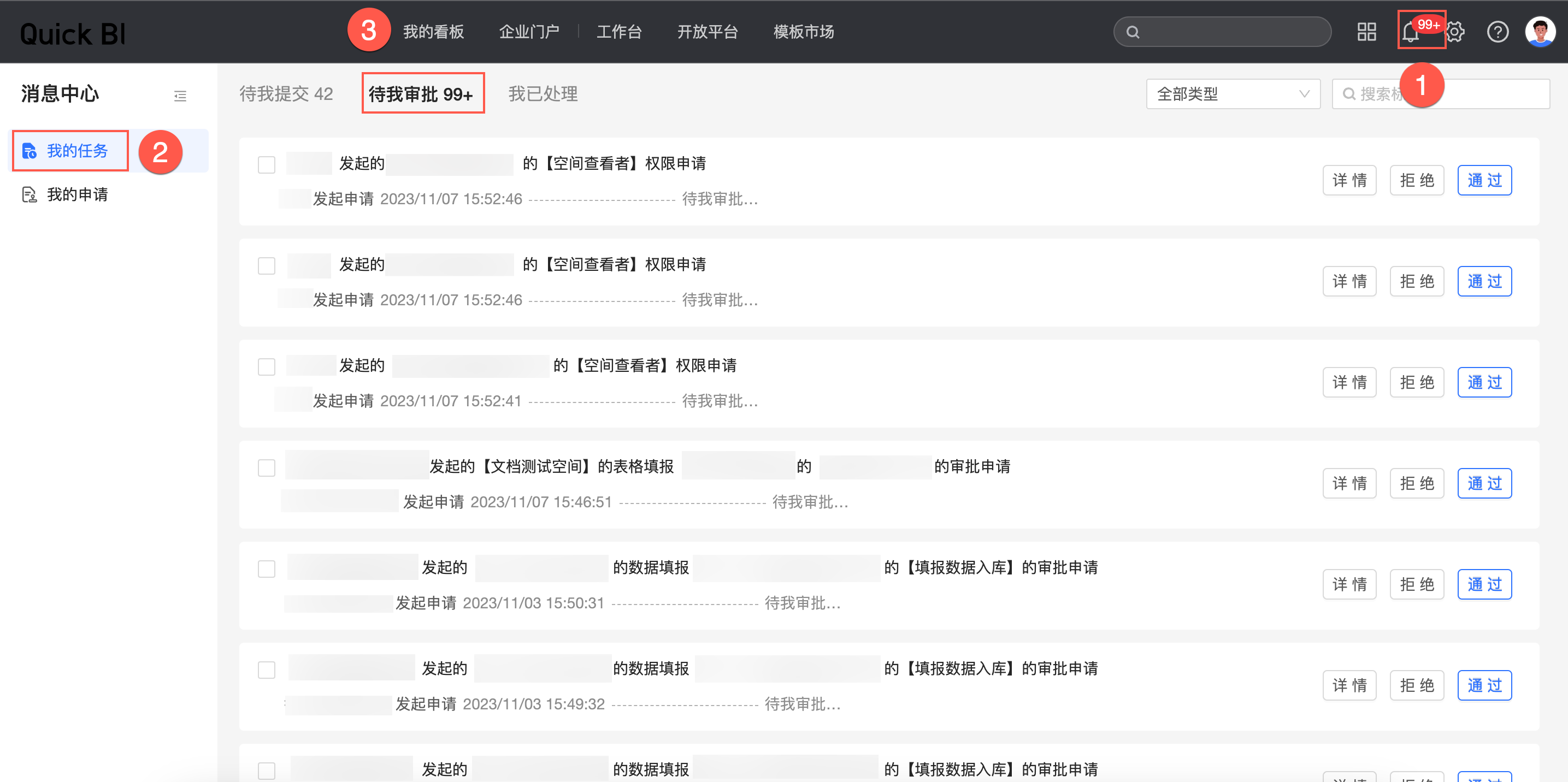Select the checkbox for the 15:49:32 request
1568x782 pixels.
[x=267, y=670]
